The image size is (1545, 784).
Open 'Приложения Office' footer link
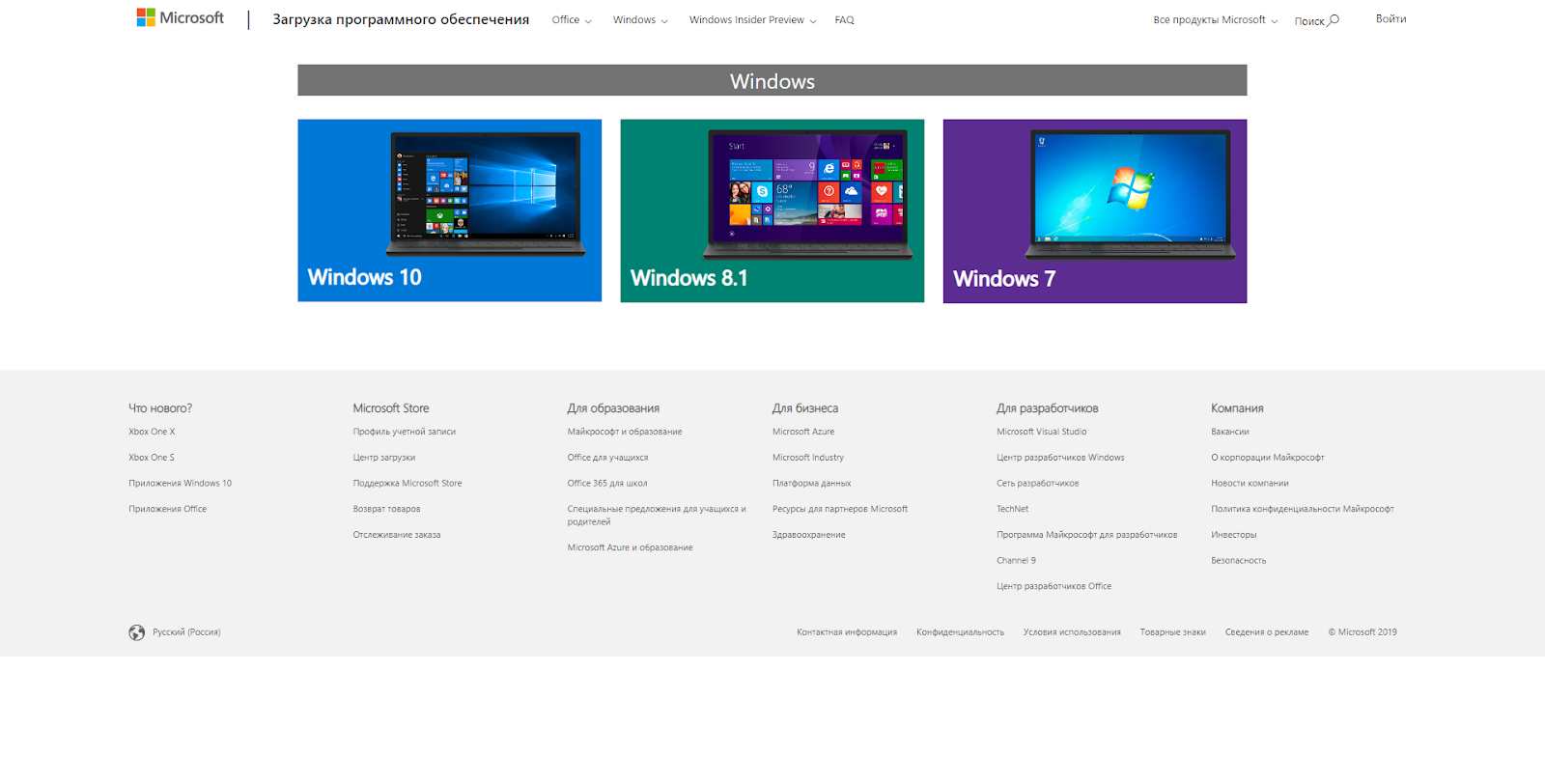168,509
